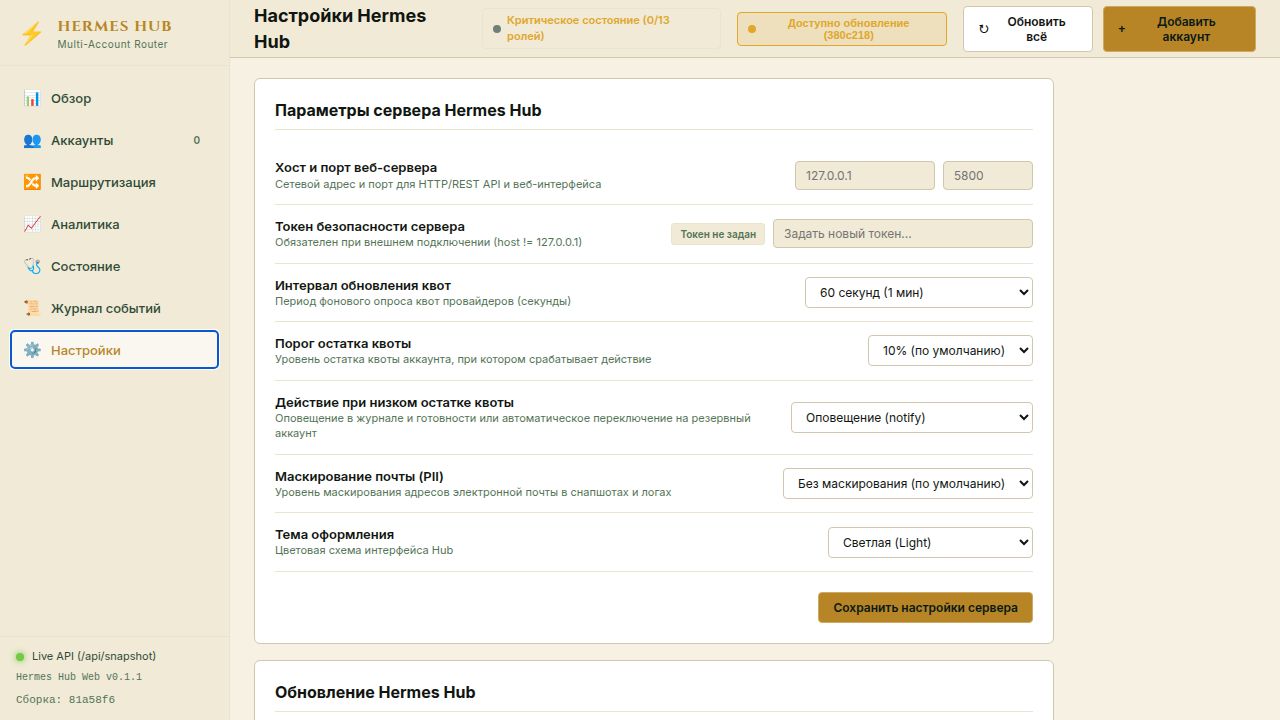Click Сохранить настройки сервера button
1280x720 pixels.
[x=925, y=607]
